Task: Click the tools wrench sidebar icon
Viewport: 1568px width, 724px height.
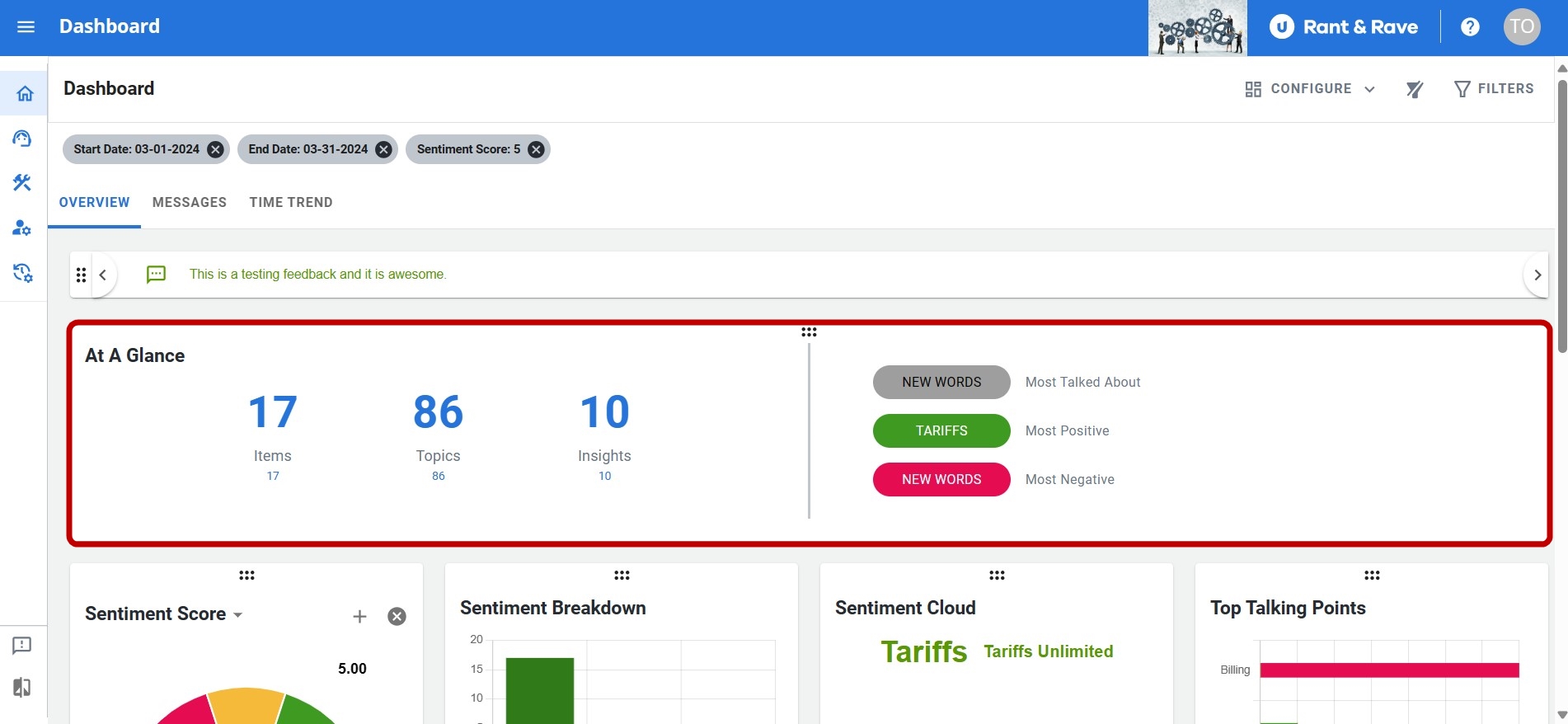Action: (x=22, y=182)
